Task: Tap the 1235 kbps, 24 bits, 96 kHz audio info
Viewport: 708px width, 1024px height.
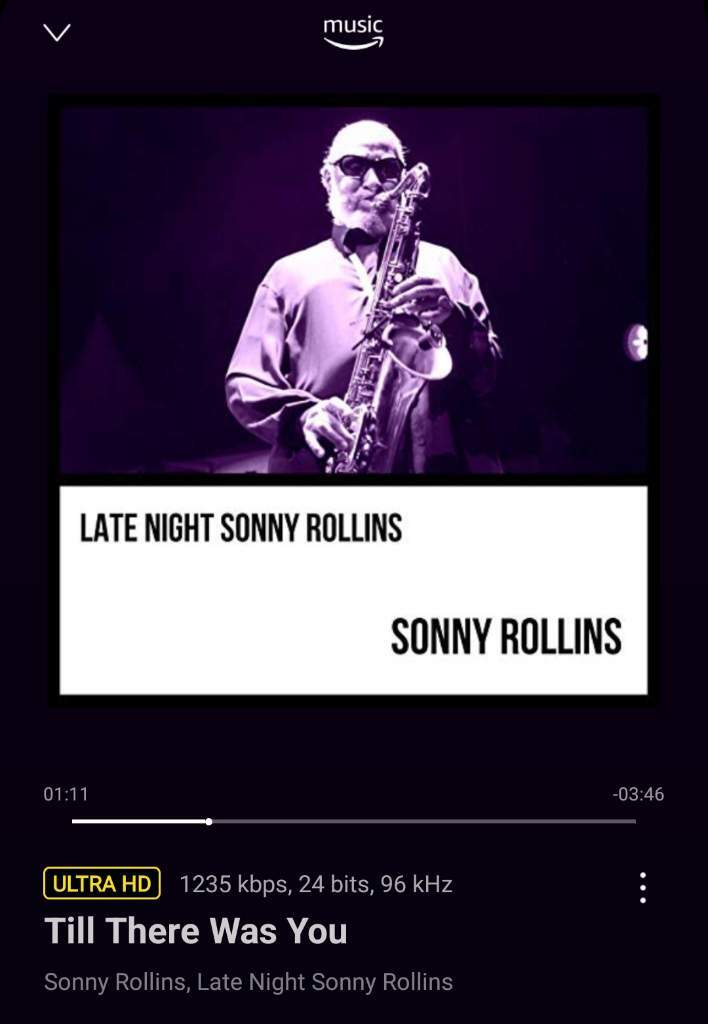Action: point(315,884)
